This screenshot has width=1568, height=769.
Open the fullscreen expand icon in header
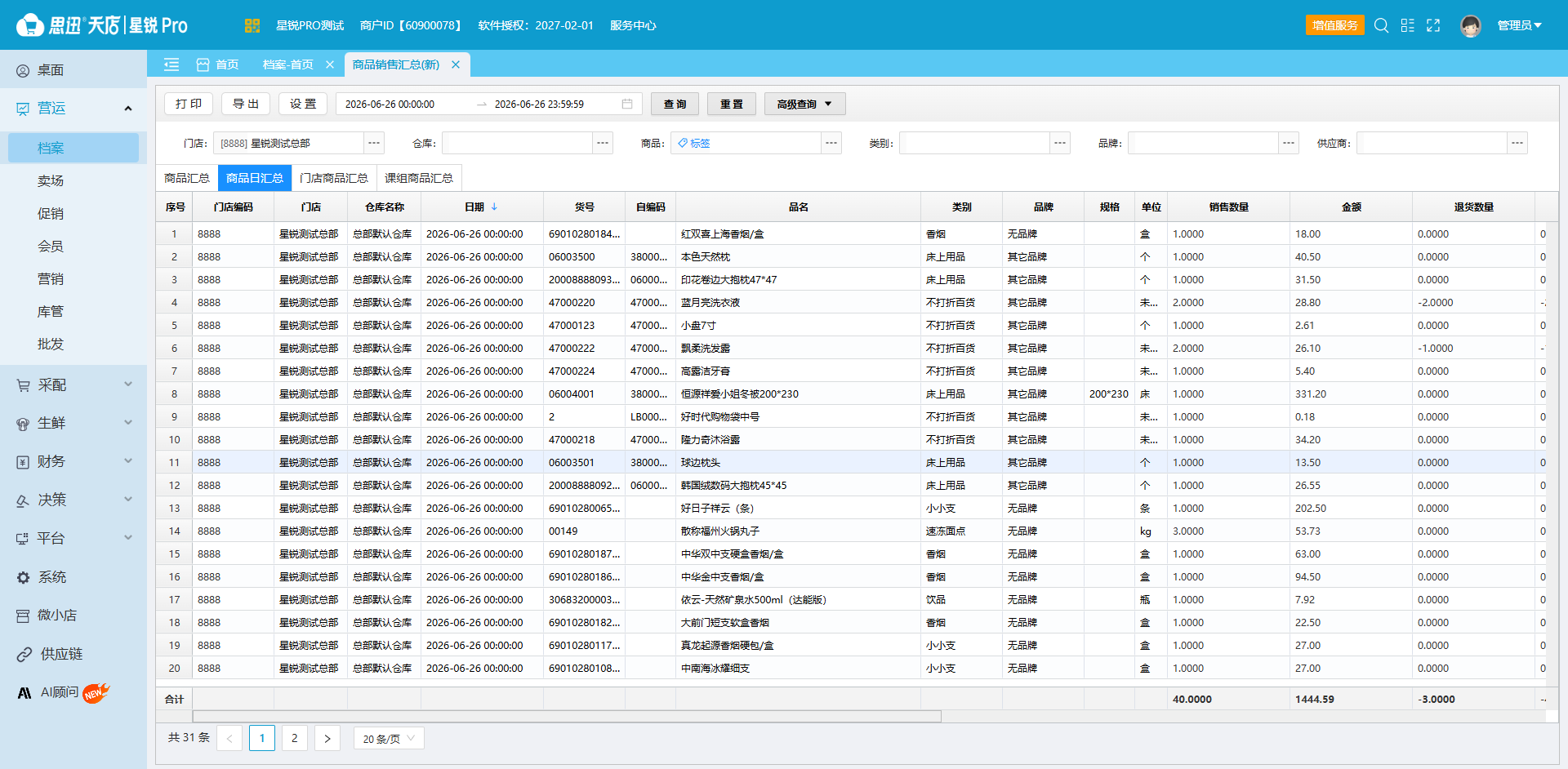click(1433, 25)
